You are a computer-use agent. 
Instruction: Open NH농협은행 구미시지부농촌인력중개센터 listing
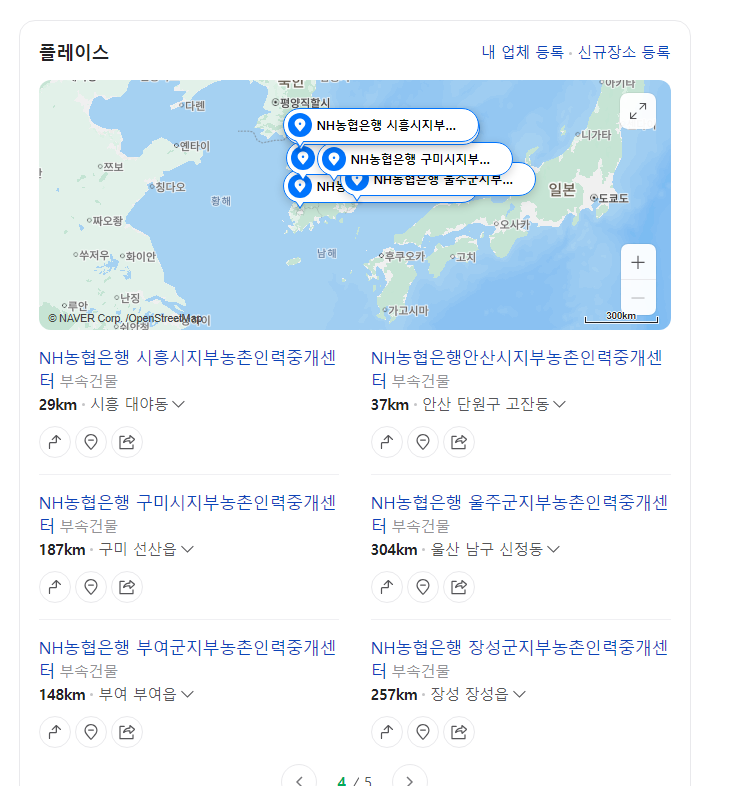coord(188,513)
